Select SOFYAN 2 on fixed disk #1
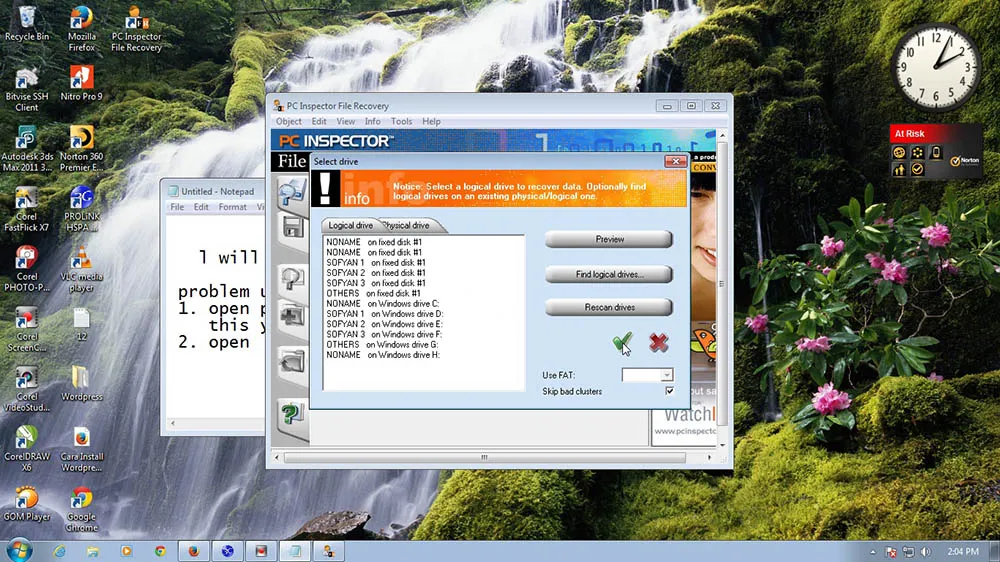This screenshot has width=1000, height=562. click(x=376, y=272)
